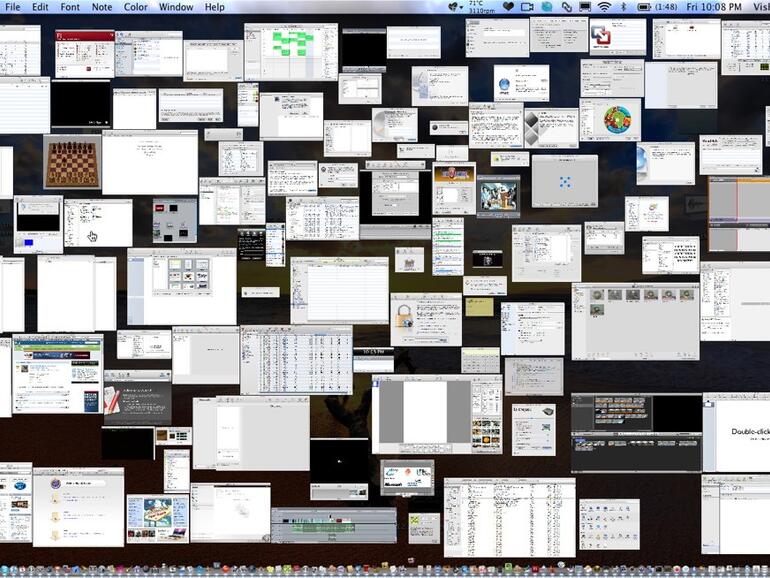Viewport: 770px width, 578px height.
Task: Select the yellow sticky note window
Action: click(x=479, y=307)
